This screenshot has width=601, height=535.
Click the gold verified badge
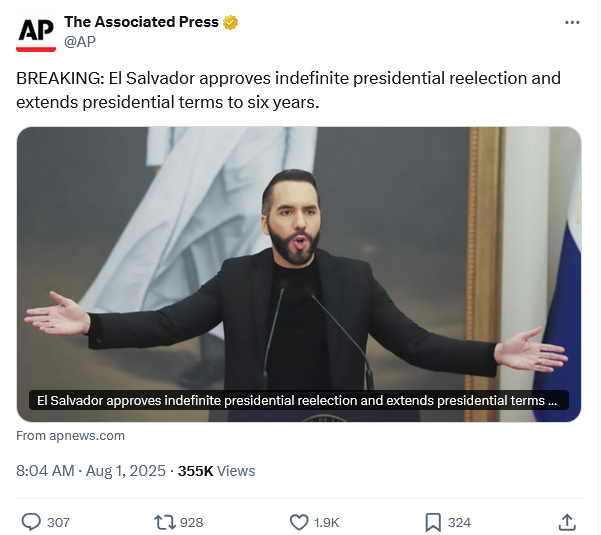click(x=229, y=22)
